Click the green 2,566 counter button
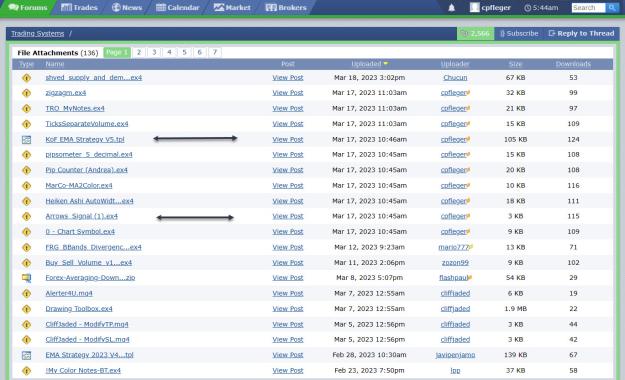This screenshot has height=380, width=625. pos(475,33)
